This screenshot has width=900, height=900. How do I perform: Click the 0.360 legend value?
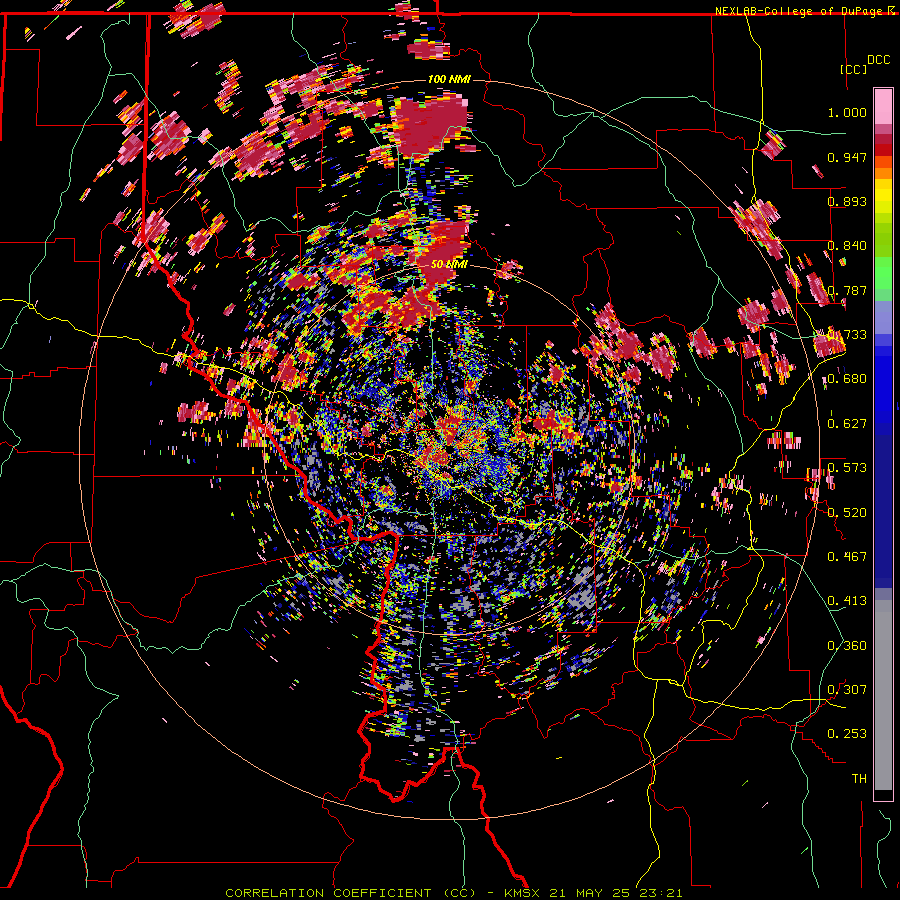[x=847, y=646]
